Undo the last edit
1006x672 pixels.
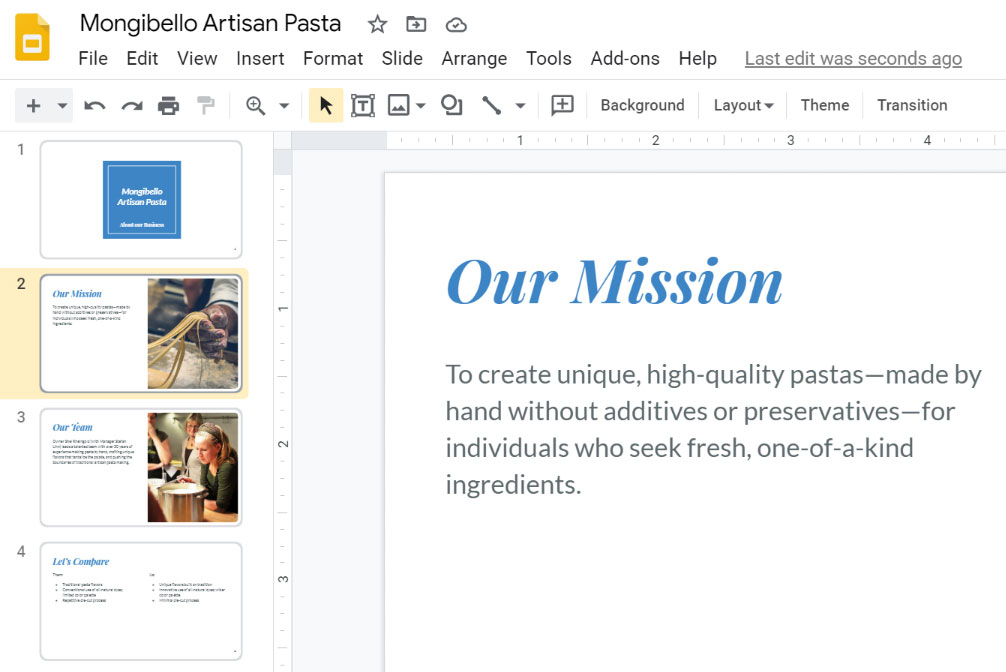(x=94, y=104)
